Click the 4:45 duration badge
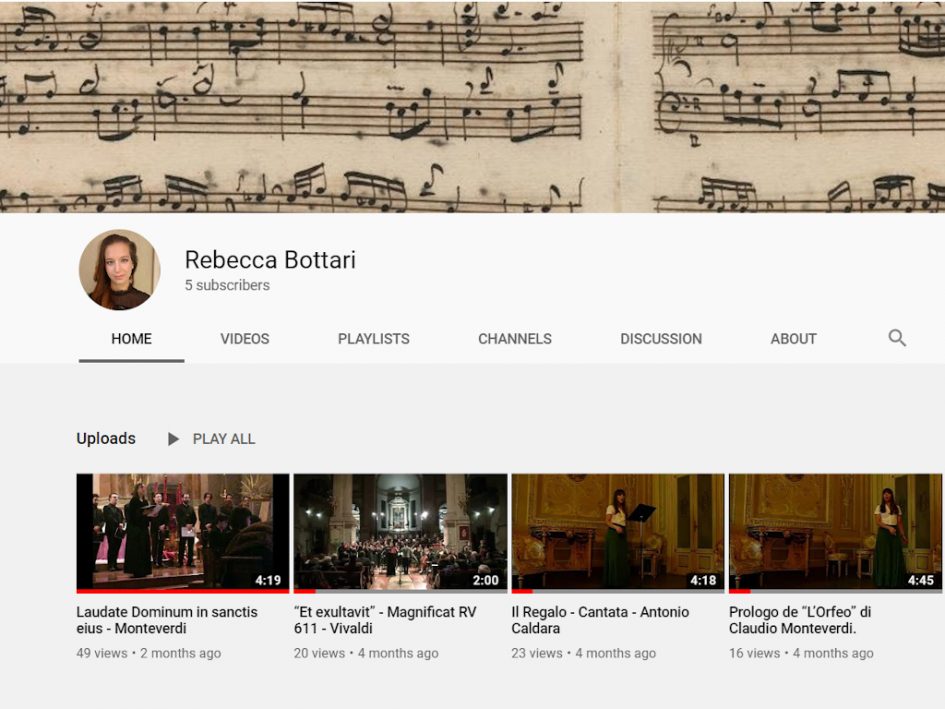The width and height of the screenshot is (945, 709). (921, 580)
